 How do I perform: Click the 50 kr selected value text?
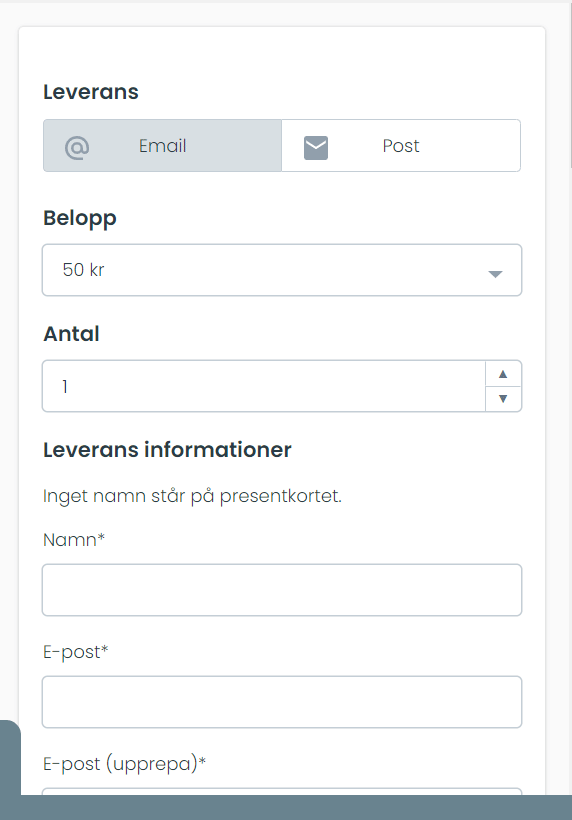84,270
